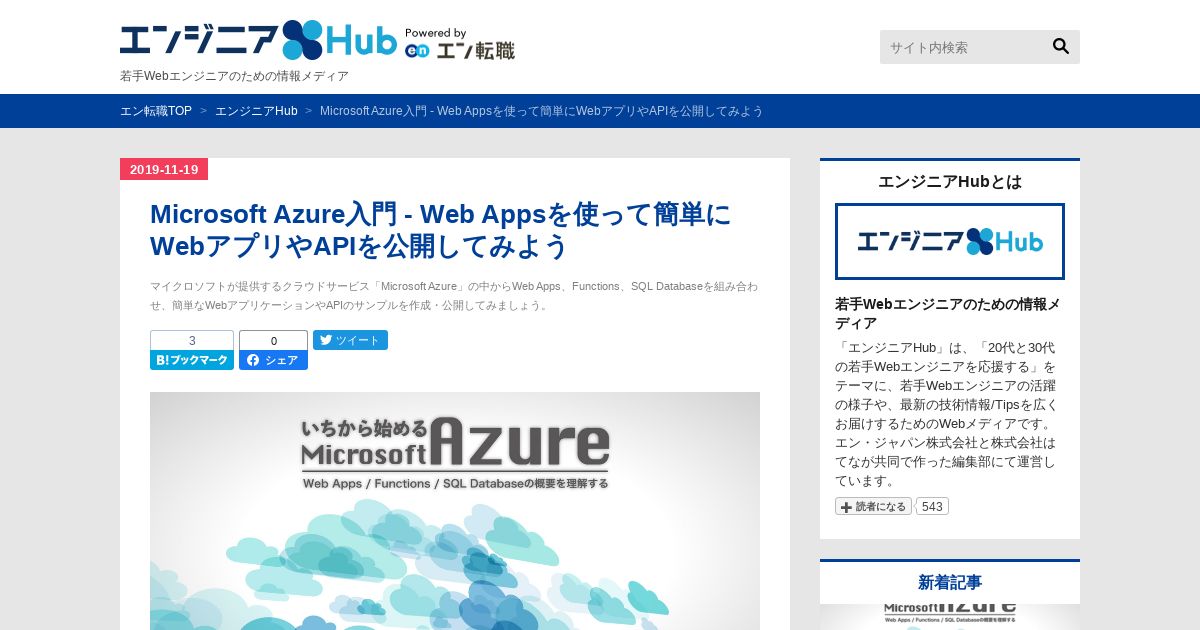This screenshot has height=630, width=1200.
Task: Click the Twitter ツイート button
Action: 350,340
